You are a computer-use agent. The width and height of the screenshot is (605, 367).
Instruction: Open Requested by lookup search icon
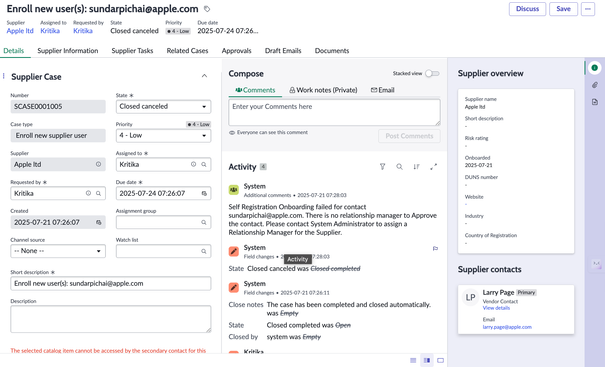(x=98, y=193)
